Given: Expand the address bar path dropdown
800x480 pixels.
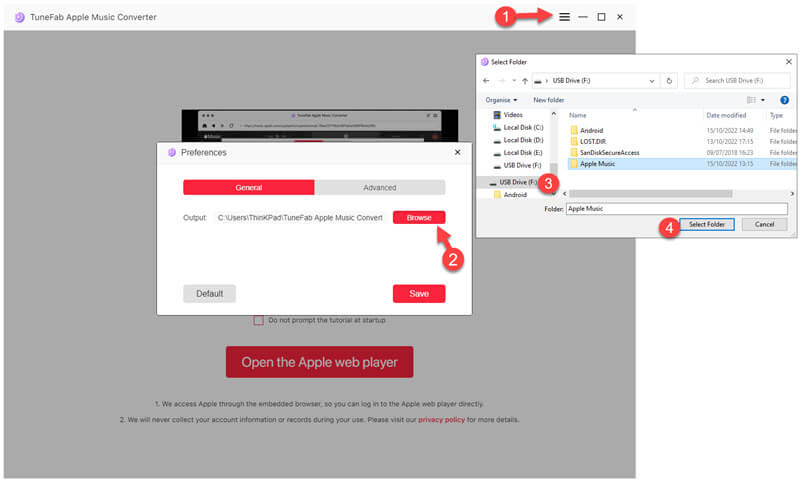Looking at the screenshot, I should tap(652, 81).
